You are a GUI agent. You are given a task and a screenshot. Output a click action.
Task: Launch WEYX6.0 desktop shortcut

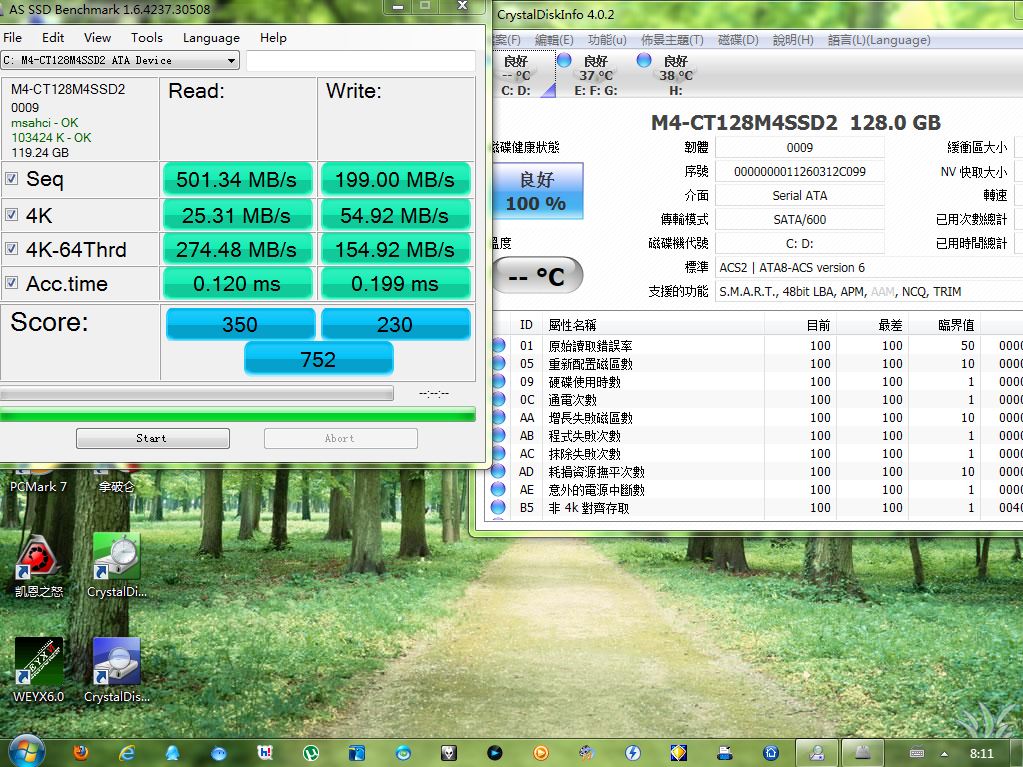pos(38,670)
